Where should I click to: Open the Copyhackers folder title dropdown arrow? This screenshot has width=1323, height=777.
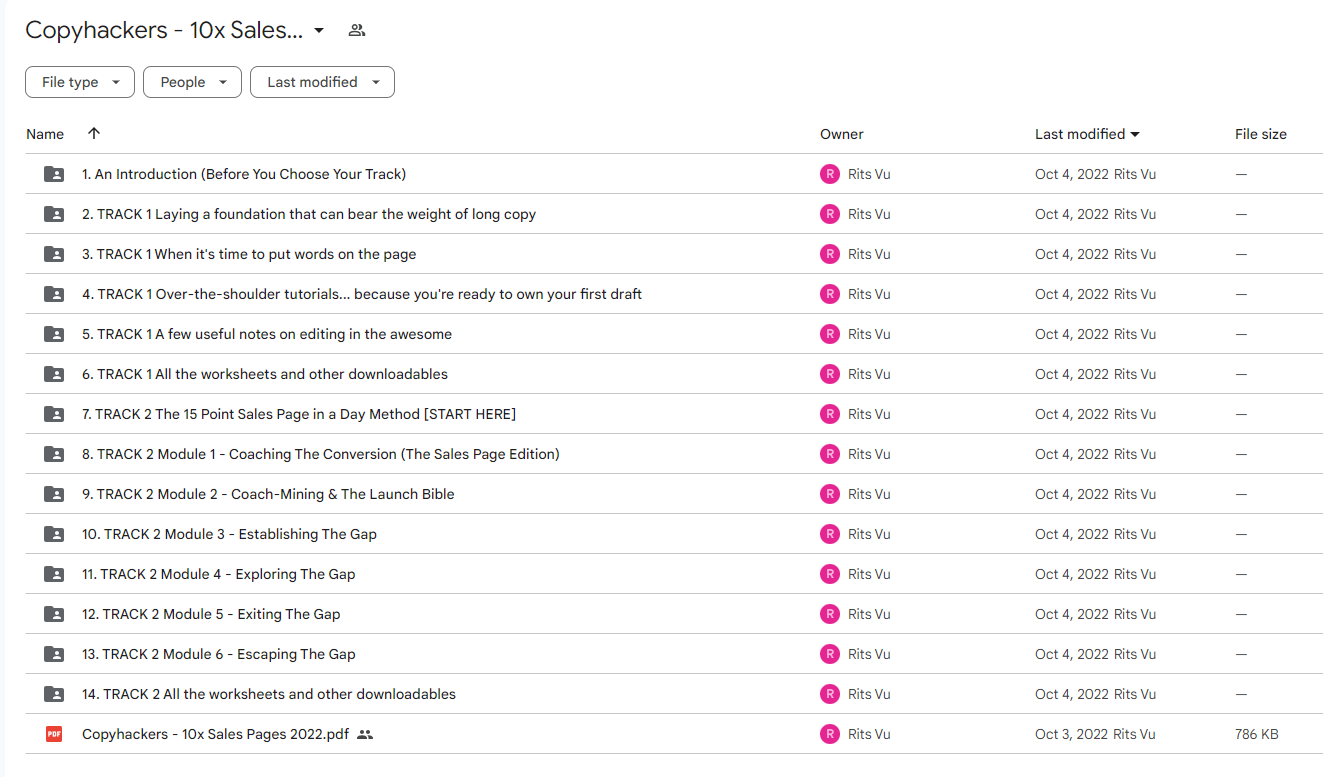(319, 30)
